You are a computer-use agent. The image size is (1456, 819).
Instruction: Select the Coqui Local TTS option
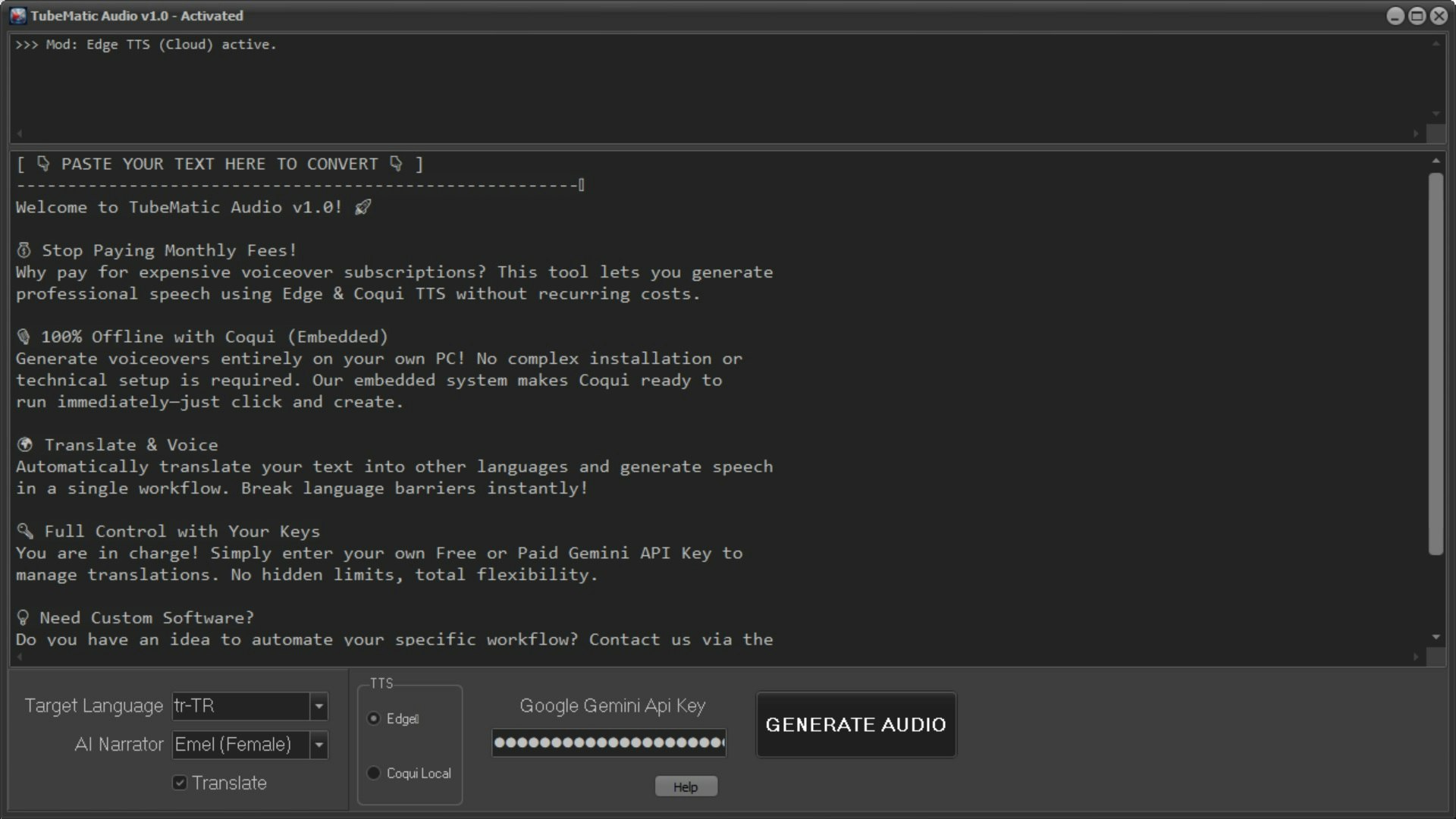[x=373, y=773]
